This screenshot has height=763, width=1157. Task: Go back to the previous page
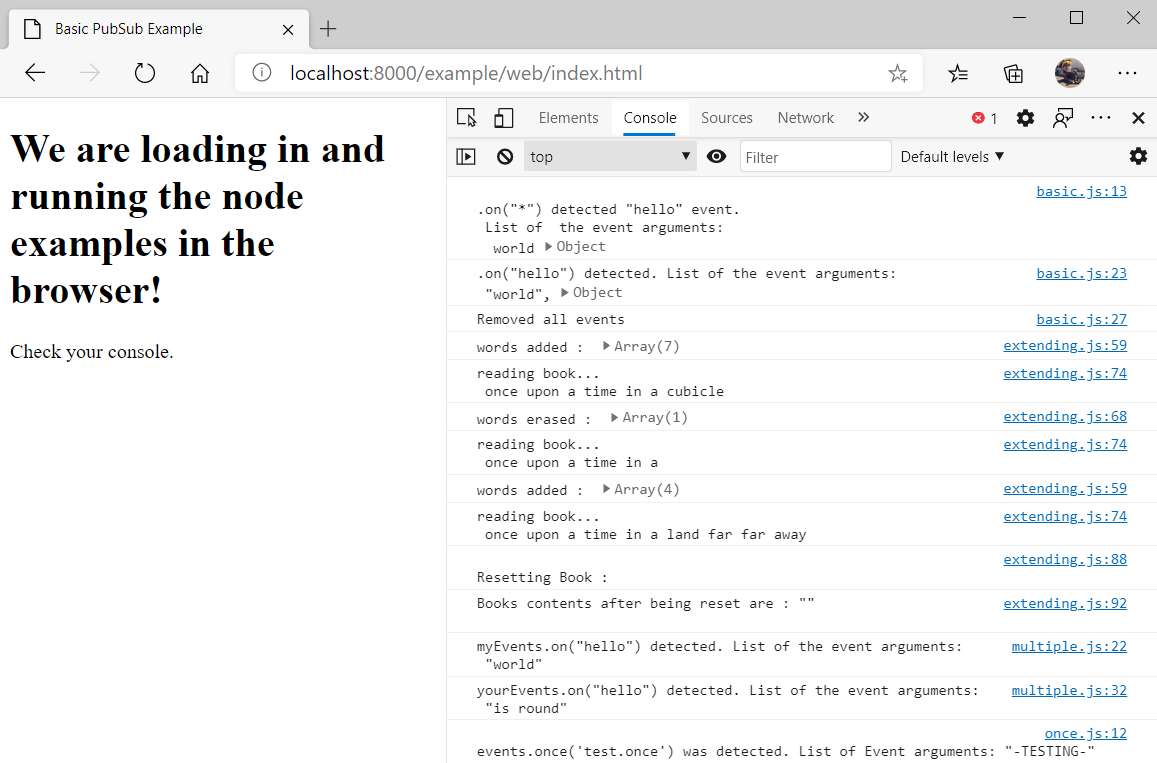[x=35, y=72]
